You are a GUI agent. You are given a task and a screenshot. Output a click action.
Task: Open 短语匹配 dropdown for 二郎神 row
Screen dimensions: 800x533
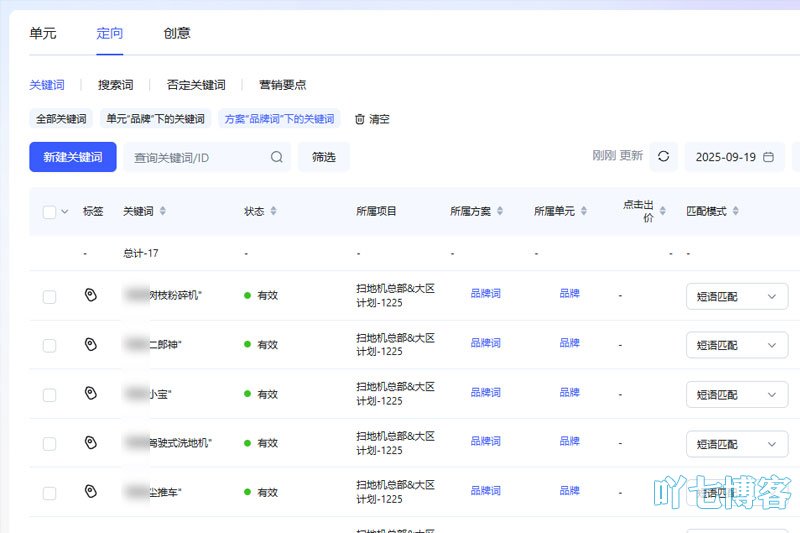pyautogui.click(x=737, y=345)
